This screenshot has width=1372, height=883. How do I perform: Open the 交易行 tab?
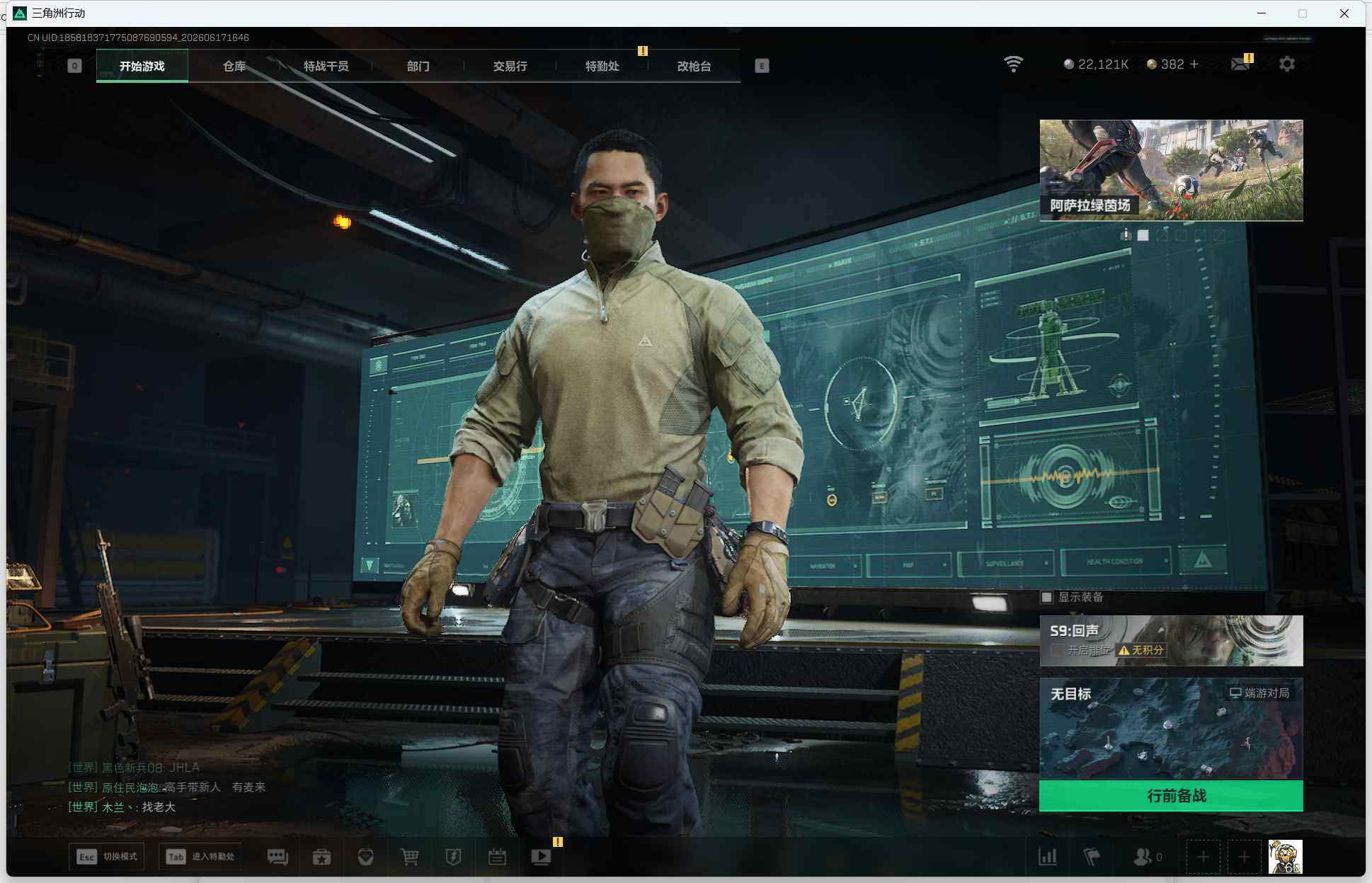pos(510,66)
